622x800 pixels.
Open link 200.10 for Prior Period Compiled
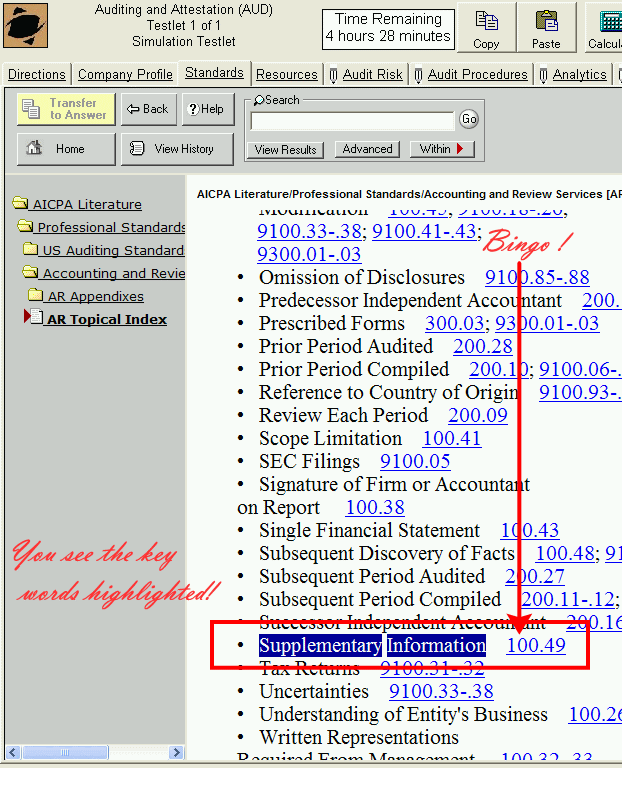pos(499,369)
